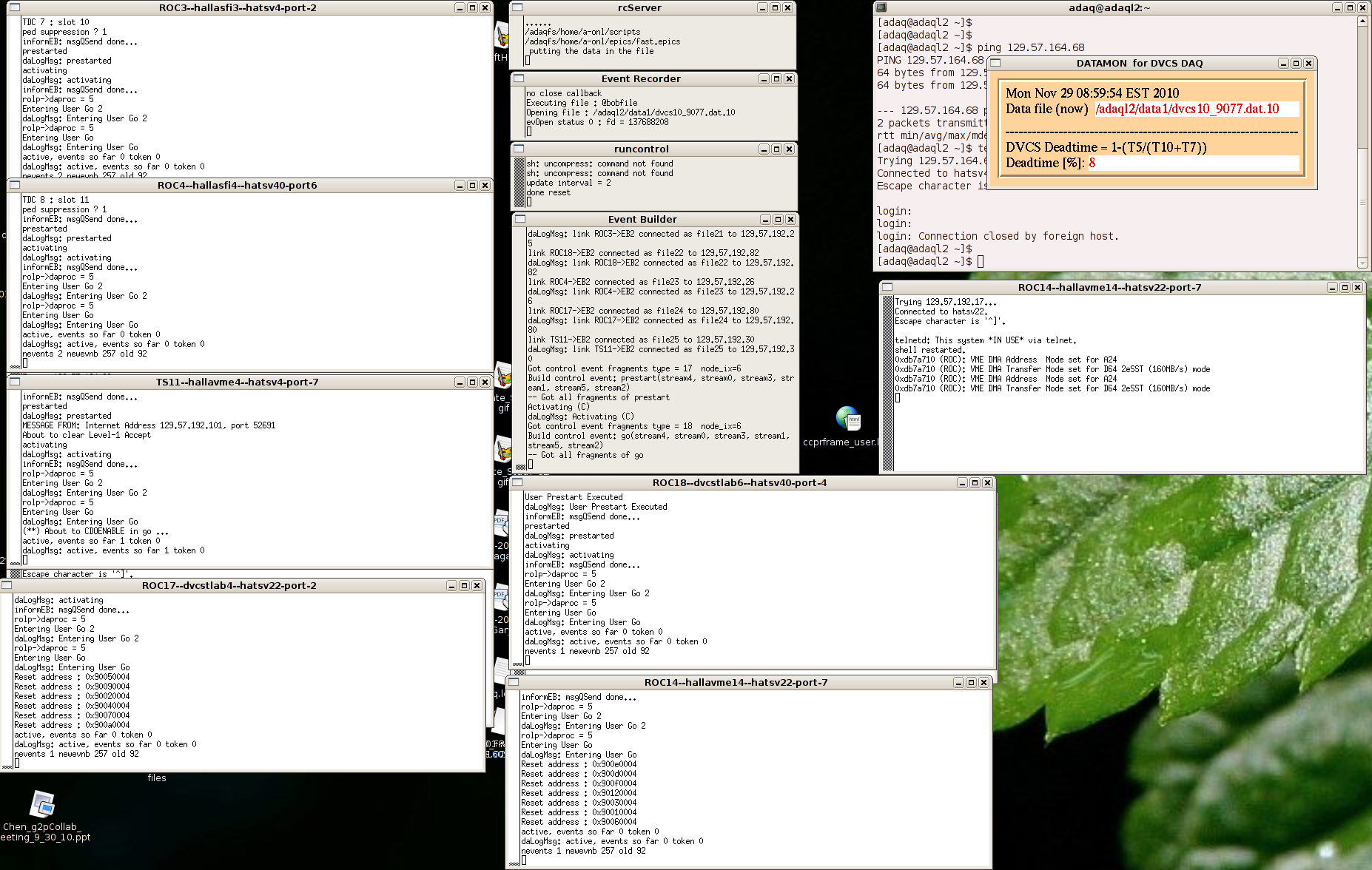1372x870 pixels.
Task: Click 'Reset address : 0x90050004' in ROC17 window
Action: click(x=72, y=677)
